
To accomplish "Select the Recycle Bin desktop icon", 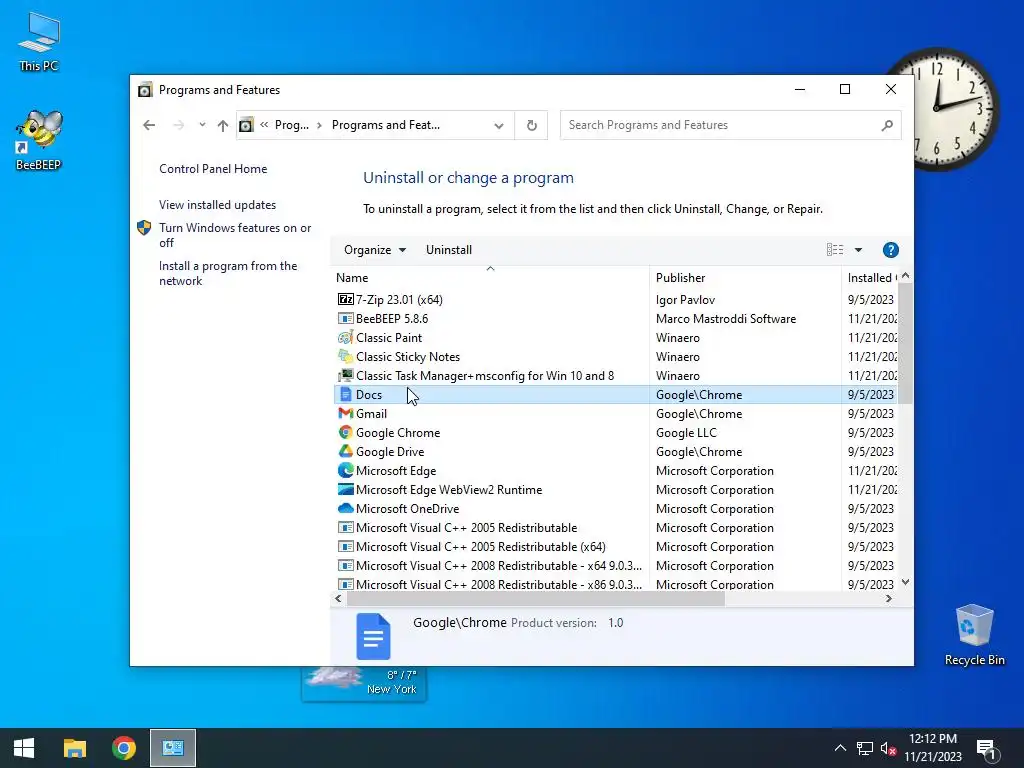I will (x=974, y=635).
